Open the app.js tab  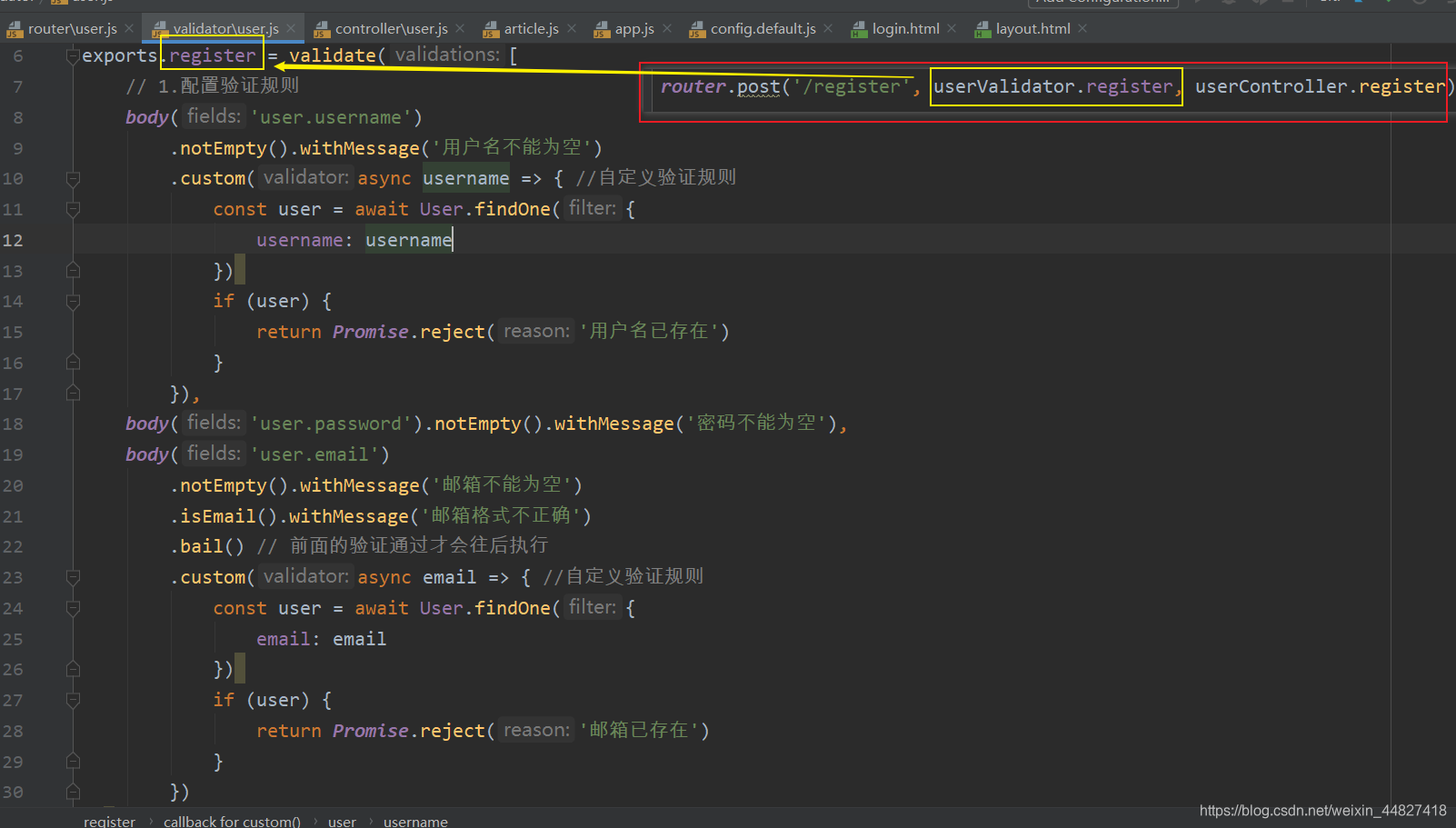[634, 29]
